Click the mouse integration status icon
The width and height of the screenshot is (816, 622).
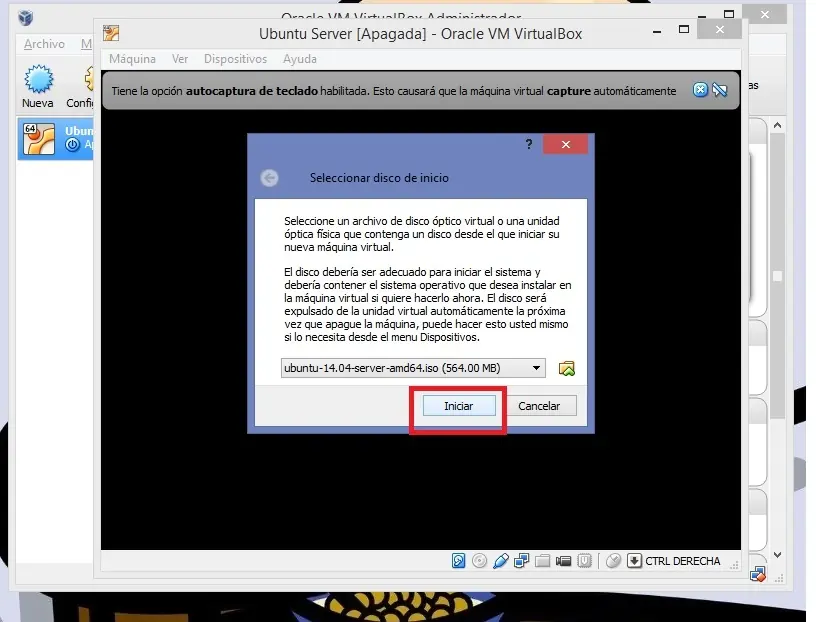[614, 561]
